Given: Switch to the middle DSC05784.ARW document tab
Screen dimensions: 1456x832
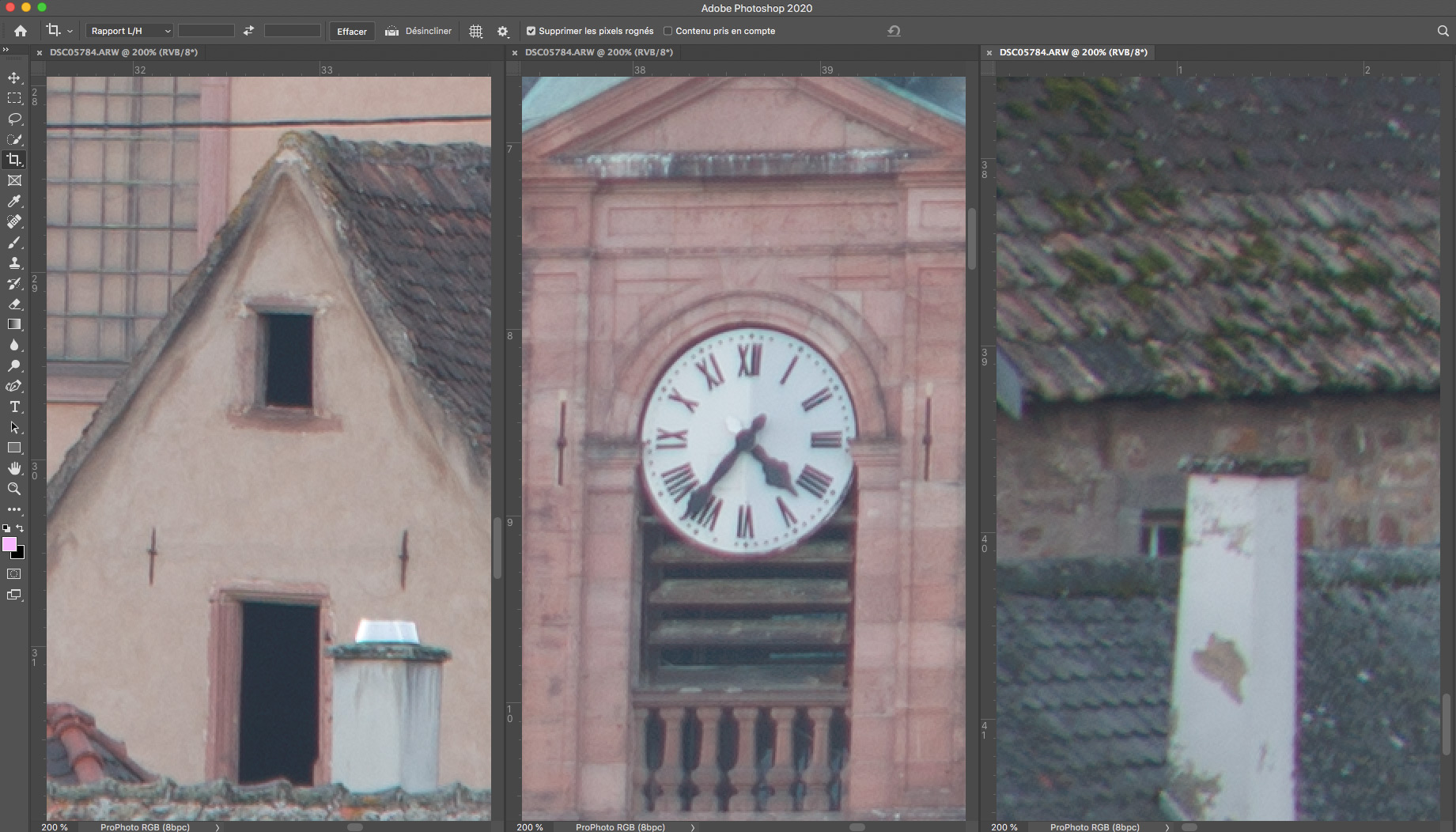Looking at the screenshot, I should [x=599, y=52].
